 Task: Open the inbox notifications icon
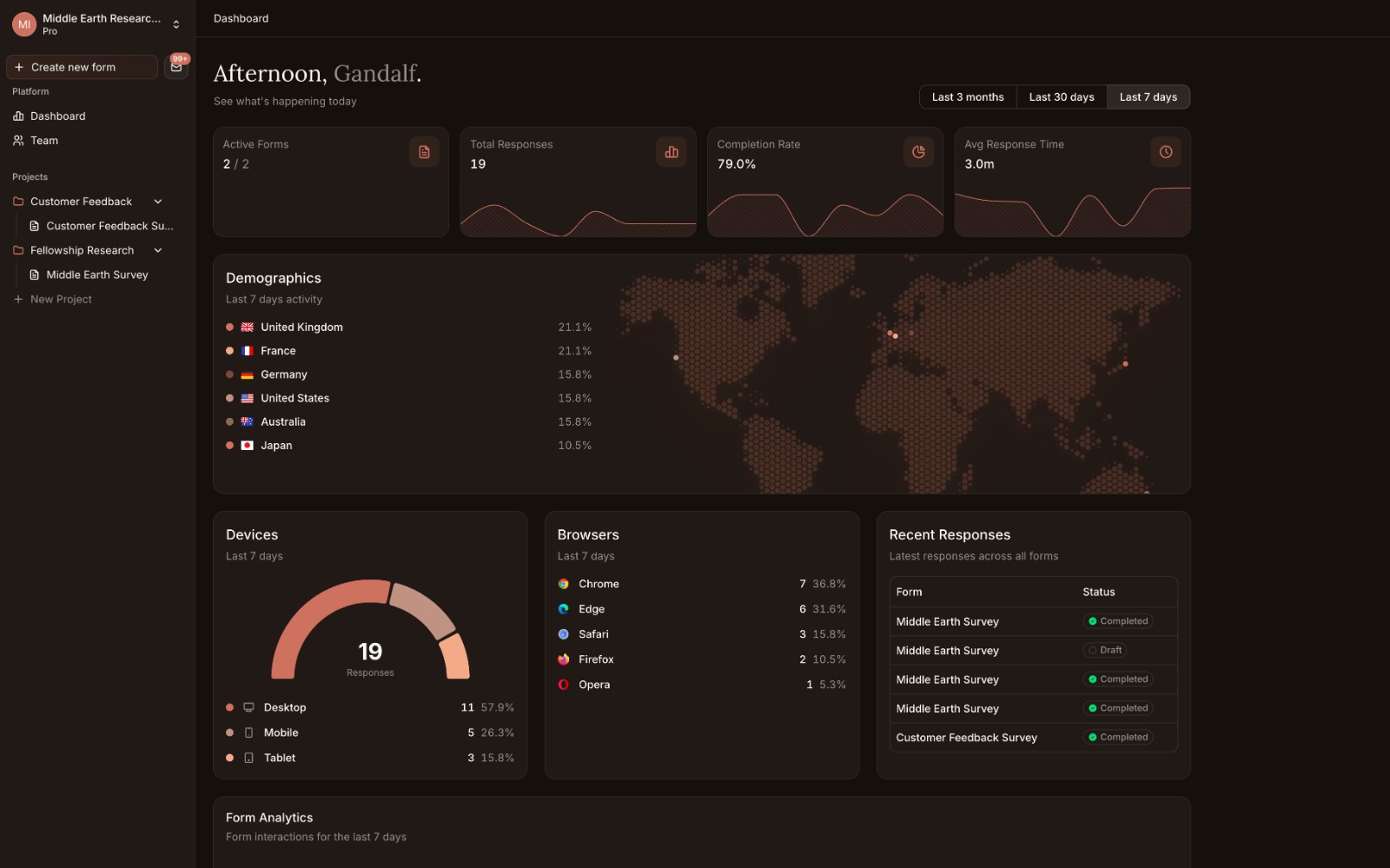[176, 67]
